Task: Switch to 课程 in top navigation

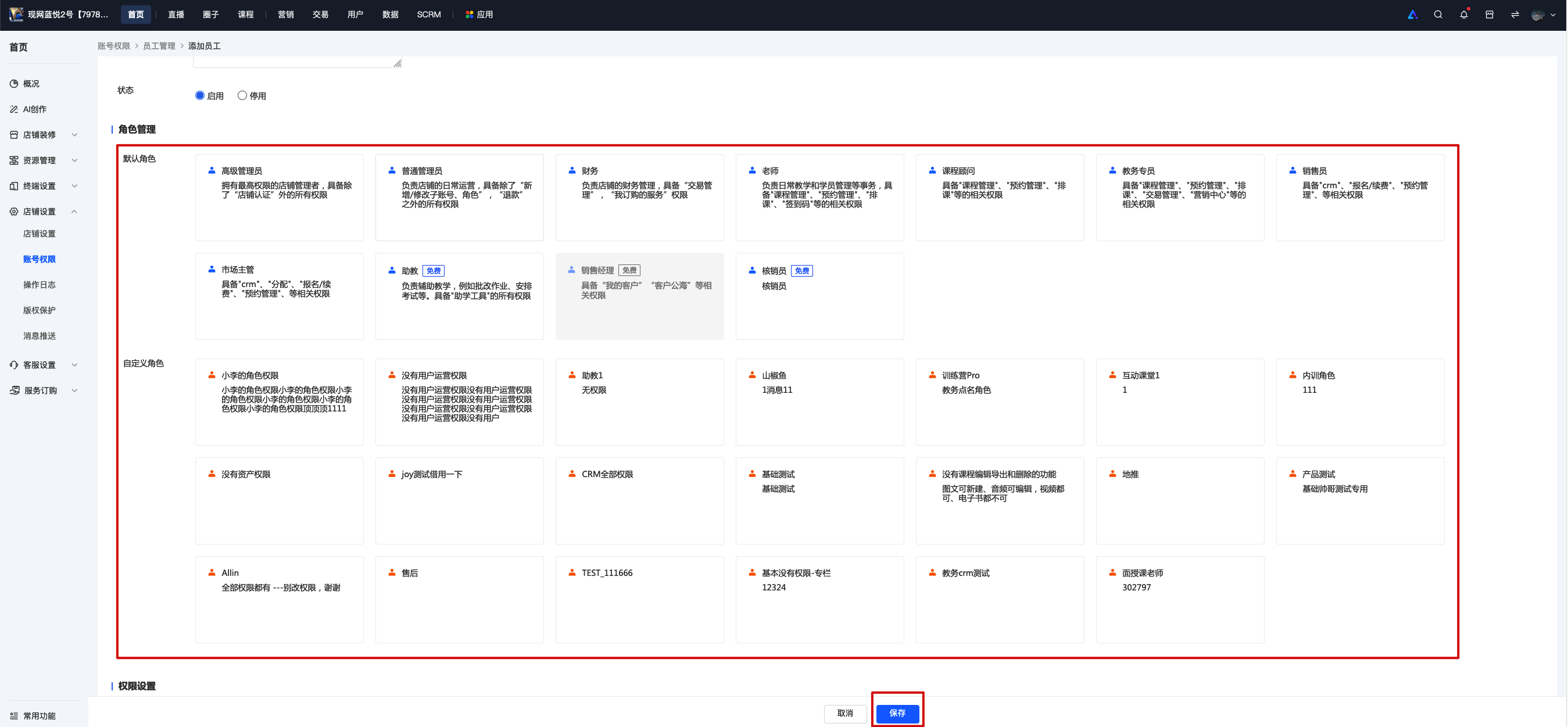Action: [245, 15]
